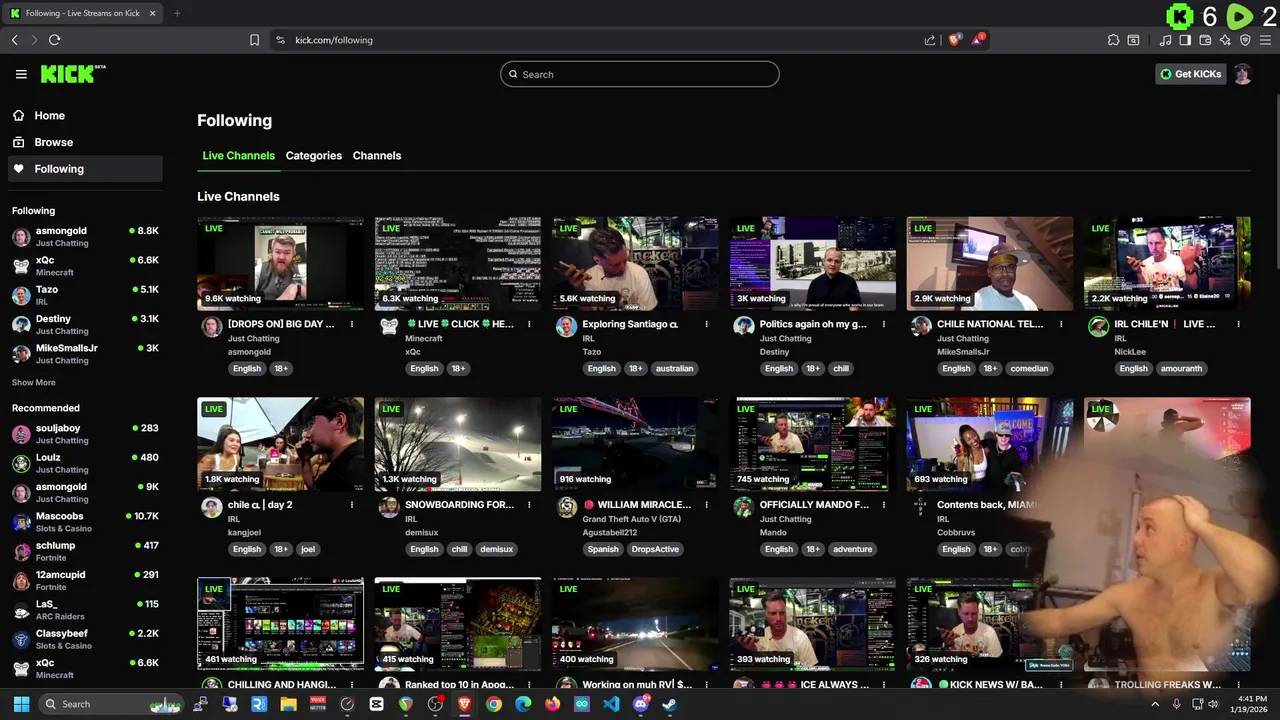Viewport: 1280px width, 720px height.
Task: Open the Brave Wallet icon
Action: click(1205, 40)
